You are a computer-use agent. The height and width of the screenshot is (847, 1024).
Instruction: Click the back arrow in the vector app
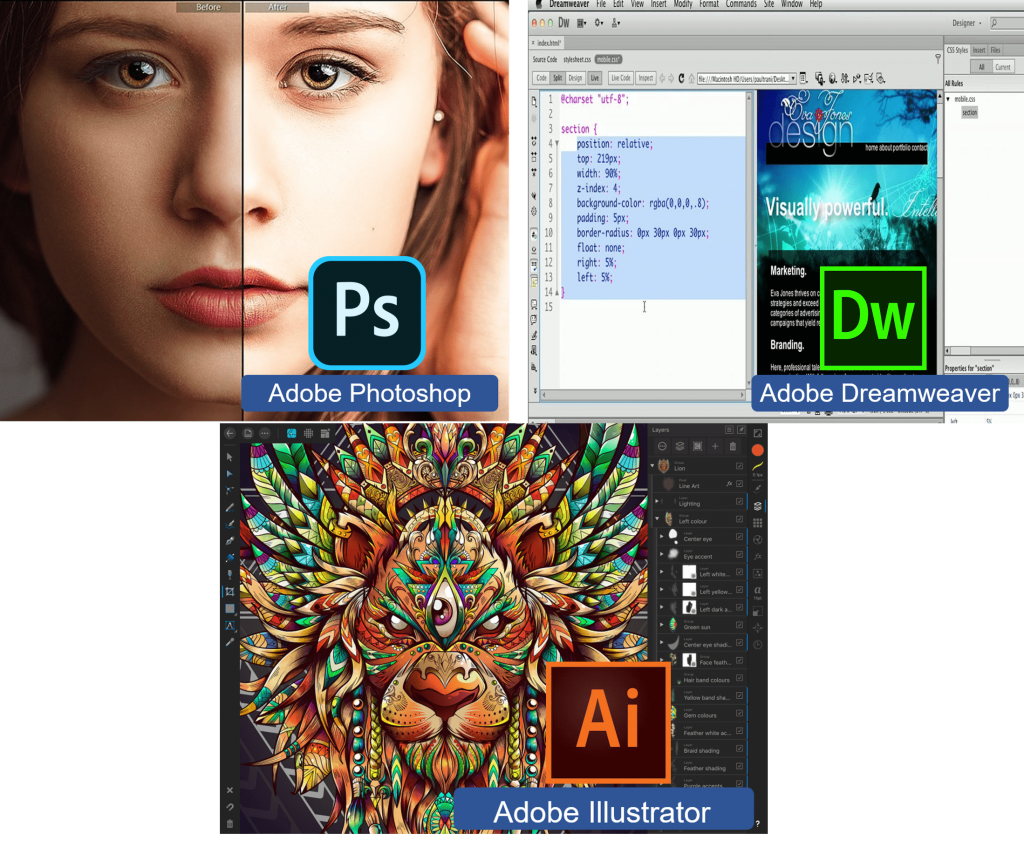click(230, 433)
